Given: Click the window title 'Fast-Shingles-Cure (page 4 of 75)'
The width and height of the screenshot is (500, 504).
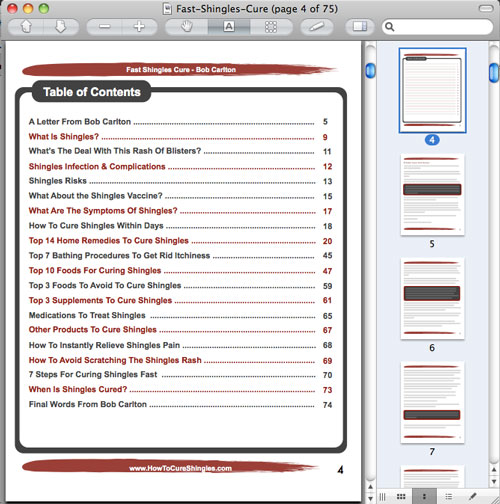Looking at the screenshot, I should click(x=257, y=9).
